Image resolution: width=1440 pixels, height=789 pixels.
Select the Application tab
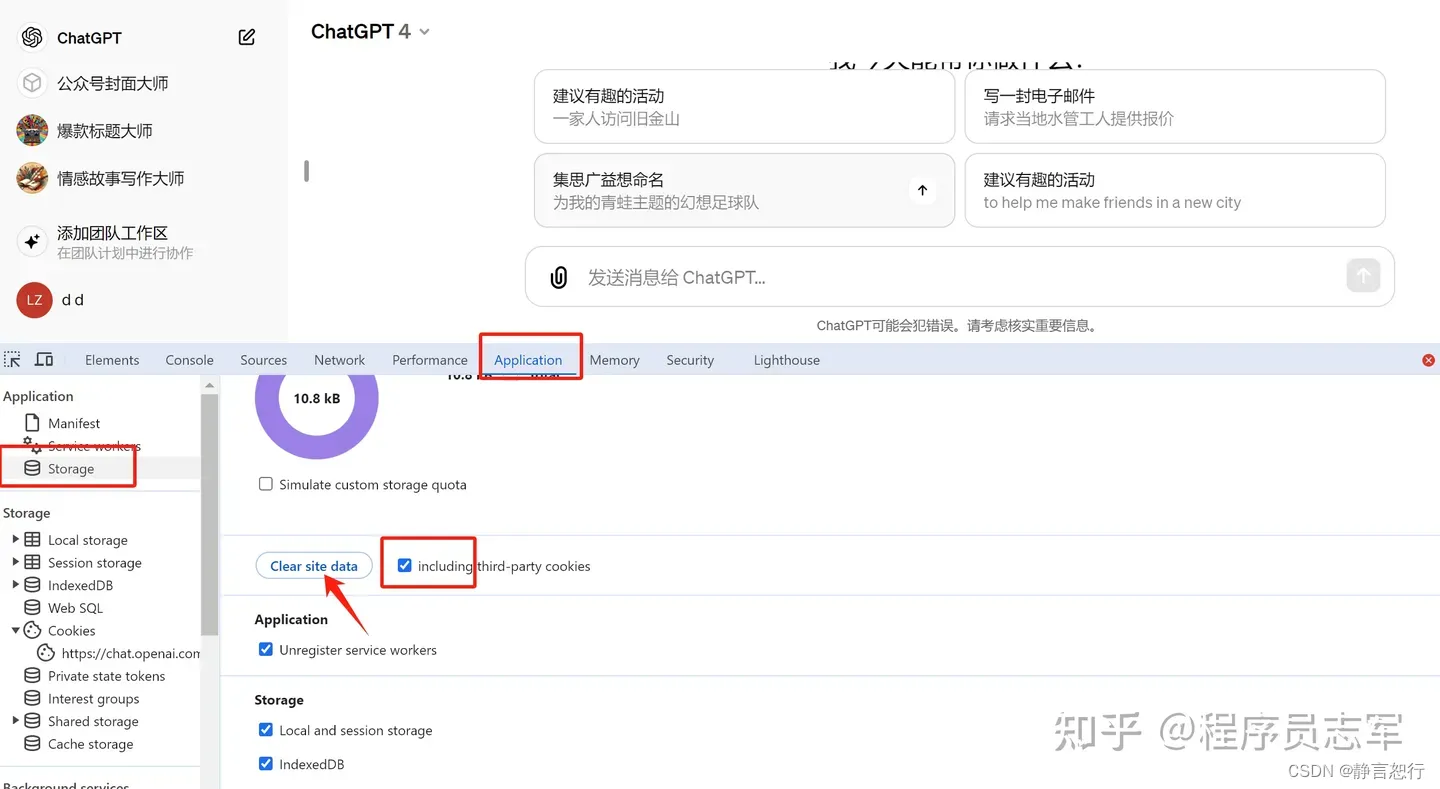(x=528, y=360)
